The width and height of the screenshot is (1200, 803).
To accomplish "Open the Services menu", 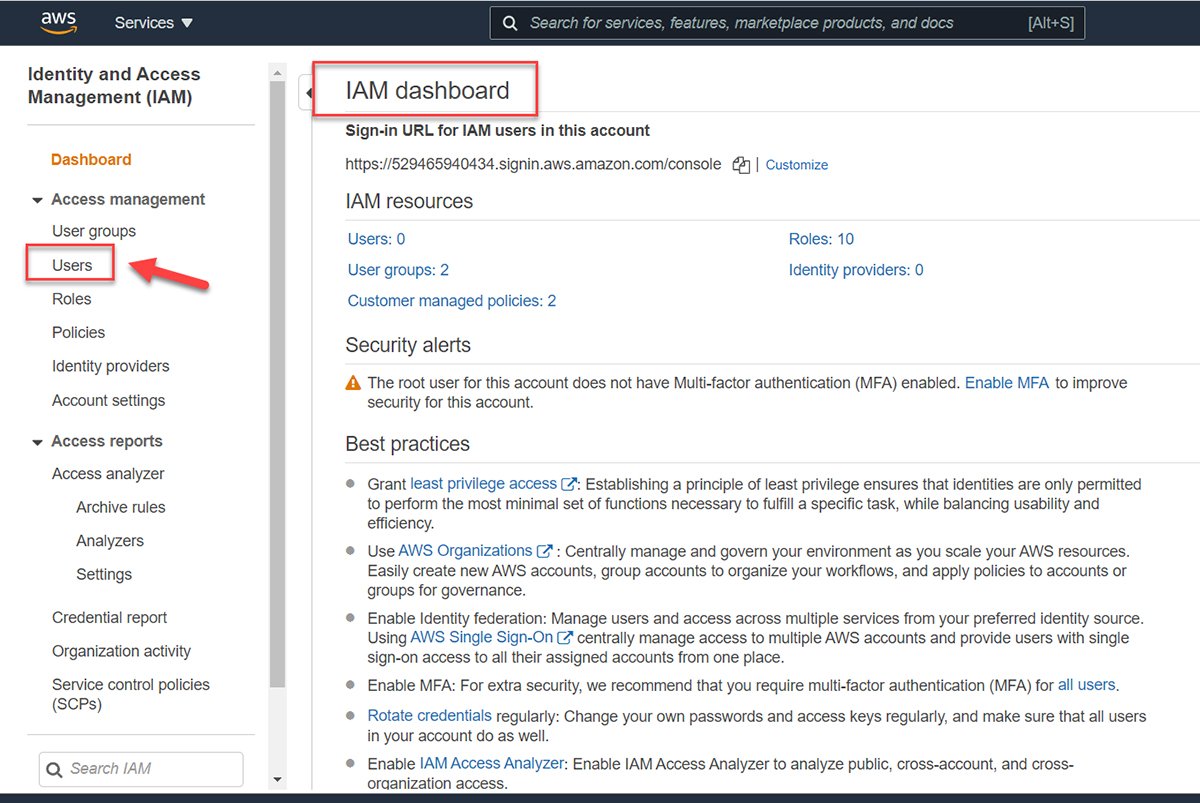I will [152, 22].
